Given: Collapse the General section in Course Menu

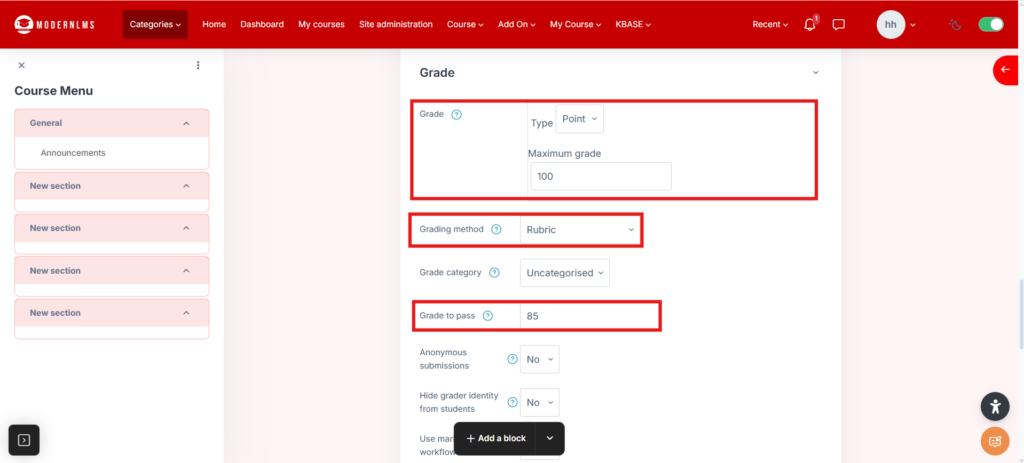Looking at the screenshot, I should click(186, 123).
